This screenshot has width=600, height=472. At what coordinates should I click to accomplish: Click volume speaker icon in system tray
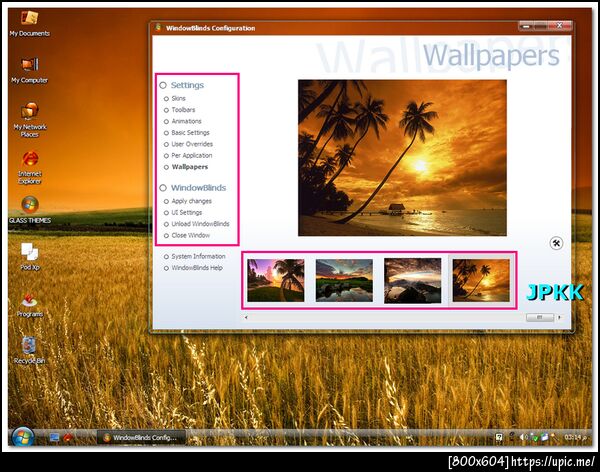coord(523,437)
